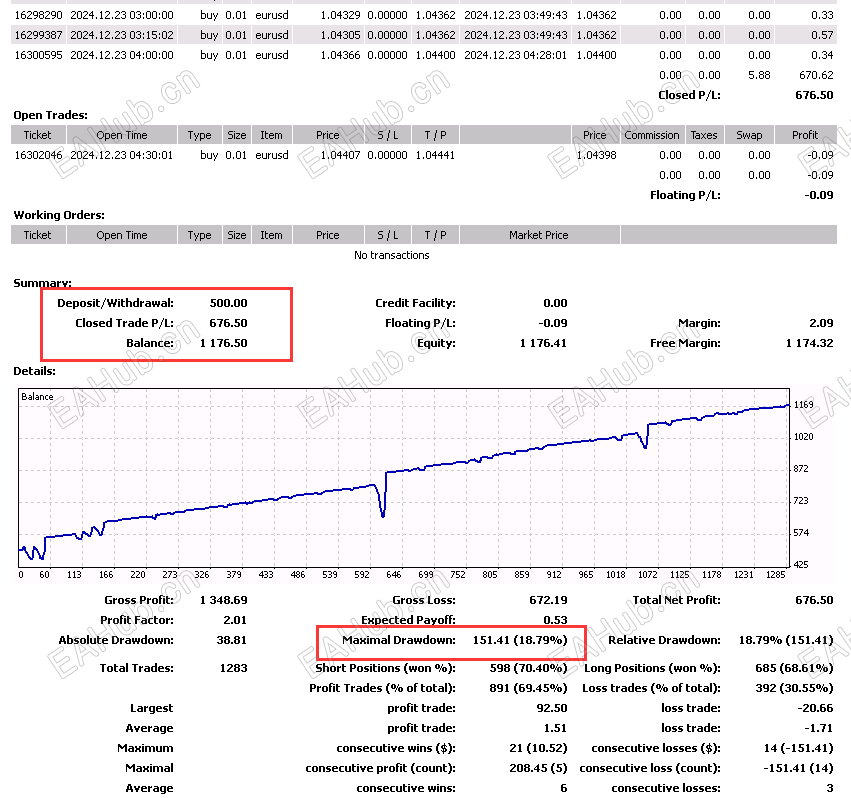This screenshot has width=851, height=798.
Task: Click the Ticket header in Working Orders
Action: pos(37,235)
